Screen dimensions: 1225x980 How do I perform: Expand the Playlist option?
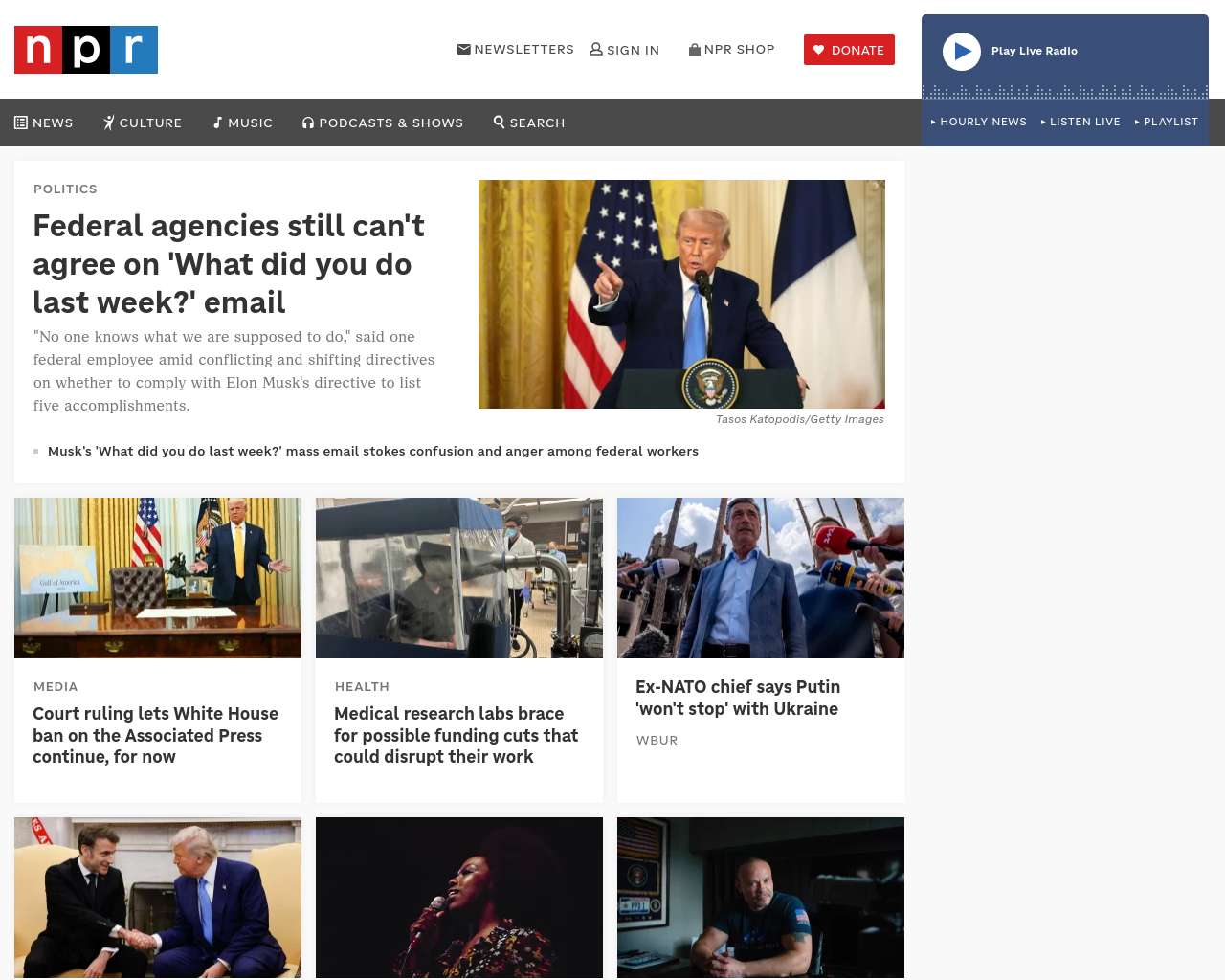point(1166,122)
